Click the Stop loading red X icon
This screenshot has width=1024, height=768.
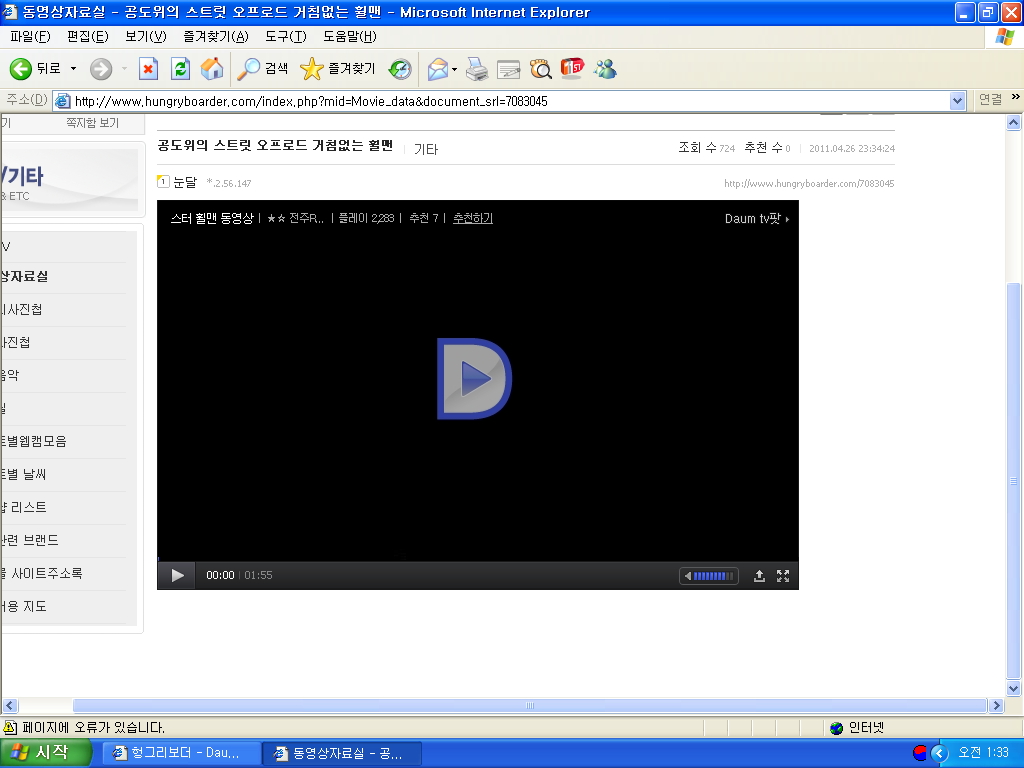148,69
